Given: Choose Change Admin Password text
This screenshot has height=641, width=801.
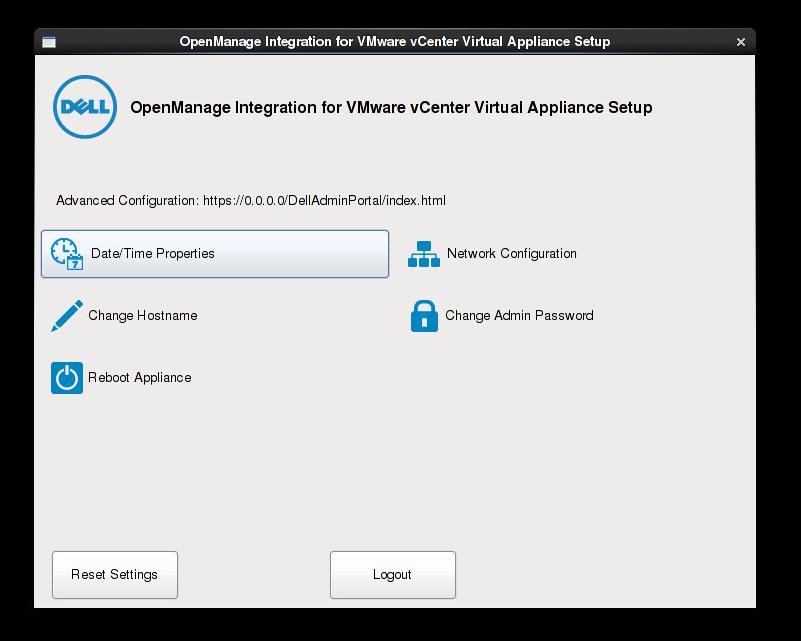Looking at the screenshot, I should click(520, 315).
